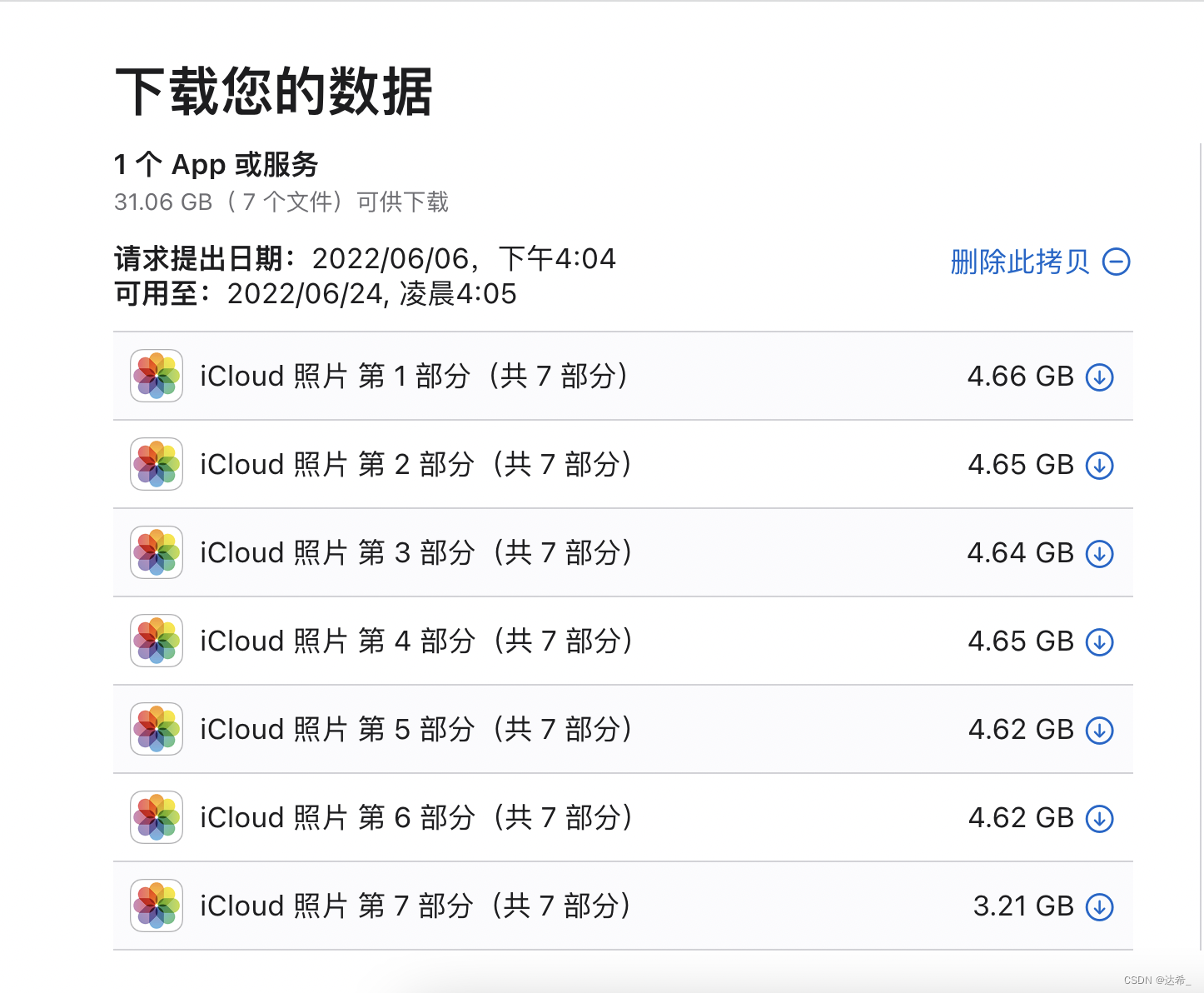Click the minus circle icon beside 删除此拷贝

tap(1117, 262)
